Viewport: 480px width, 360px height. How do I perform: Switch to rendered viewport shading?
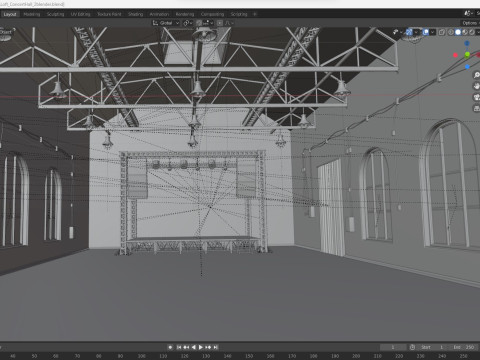coord(472,32)
